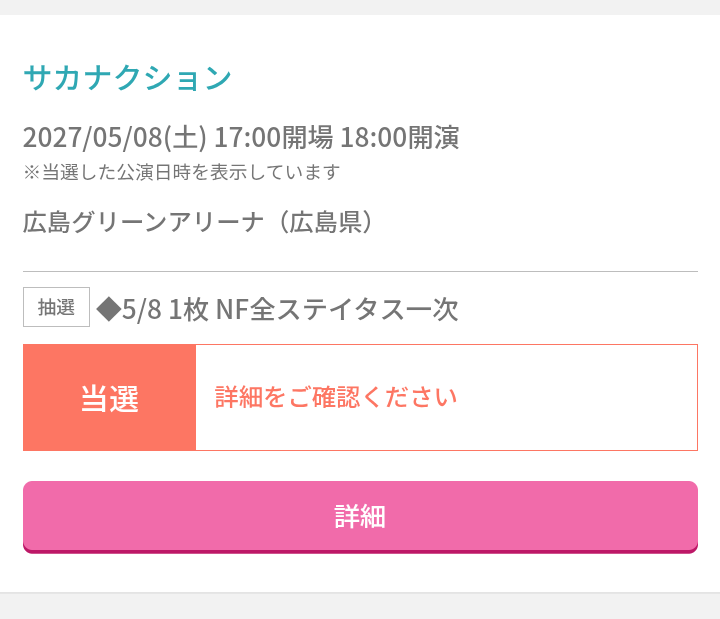Click the gray strip above the card
Viewport: 720px width, 619px height.
tap(360, 7)
